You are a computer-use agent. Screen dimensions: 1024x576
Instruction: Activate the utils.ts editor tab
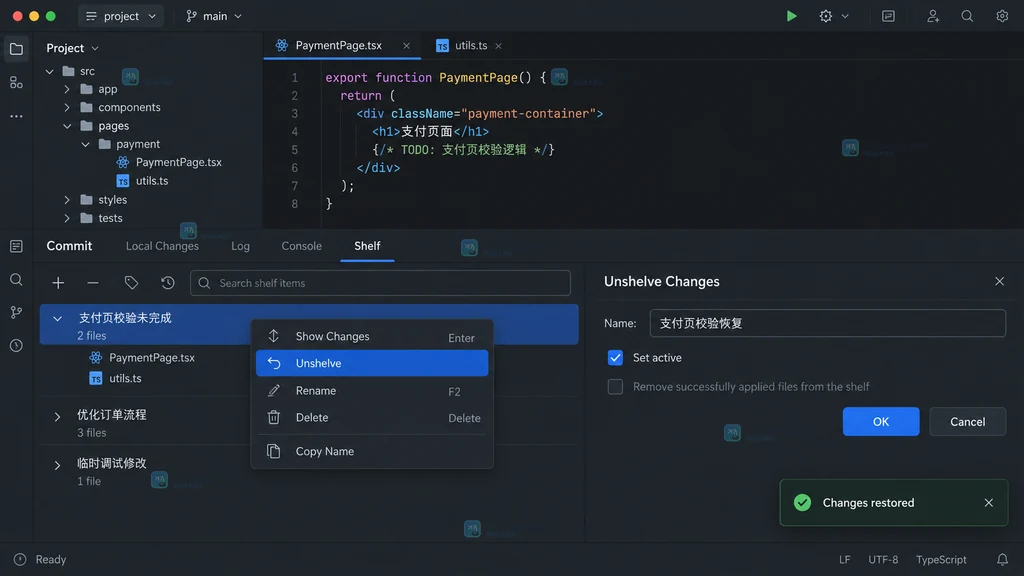click(x=470, y=46)
